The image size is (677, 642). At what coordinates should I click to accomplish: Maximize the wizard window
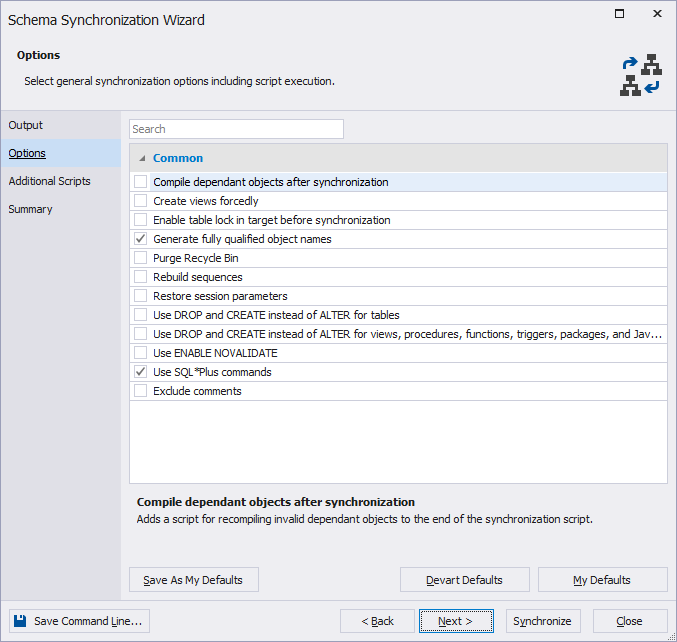pos(619,14)
